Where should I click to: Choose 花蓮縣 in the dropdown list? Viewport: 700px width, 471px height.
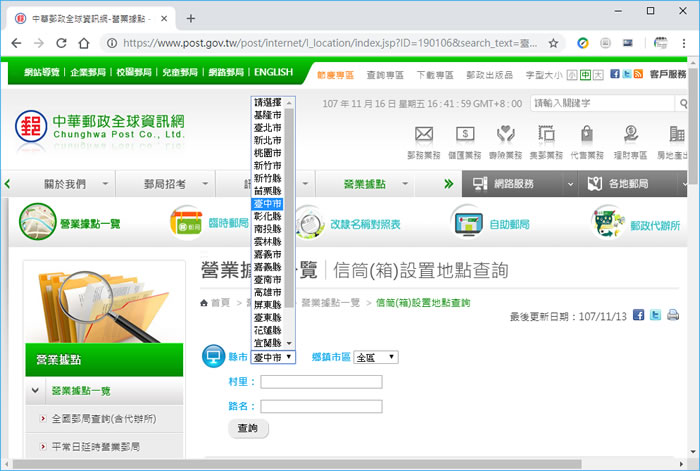(x=267, y=330)
